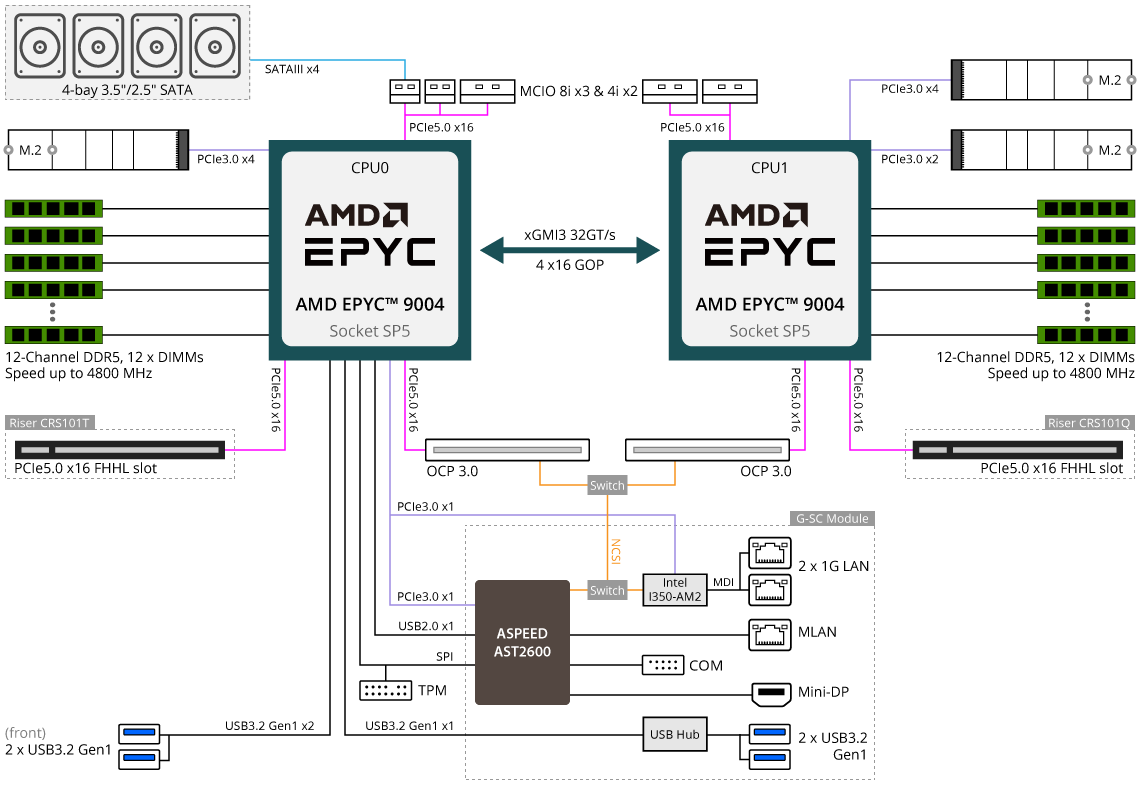The width and height of the screenshot is (1140, 790).
Task: Click "Socket SP5" text inside CPU0
Action: point(370,331)
